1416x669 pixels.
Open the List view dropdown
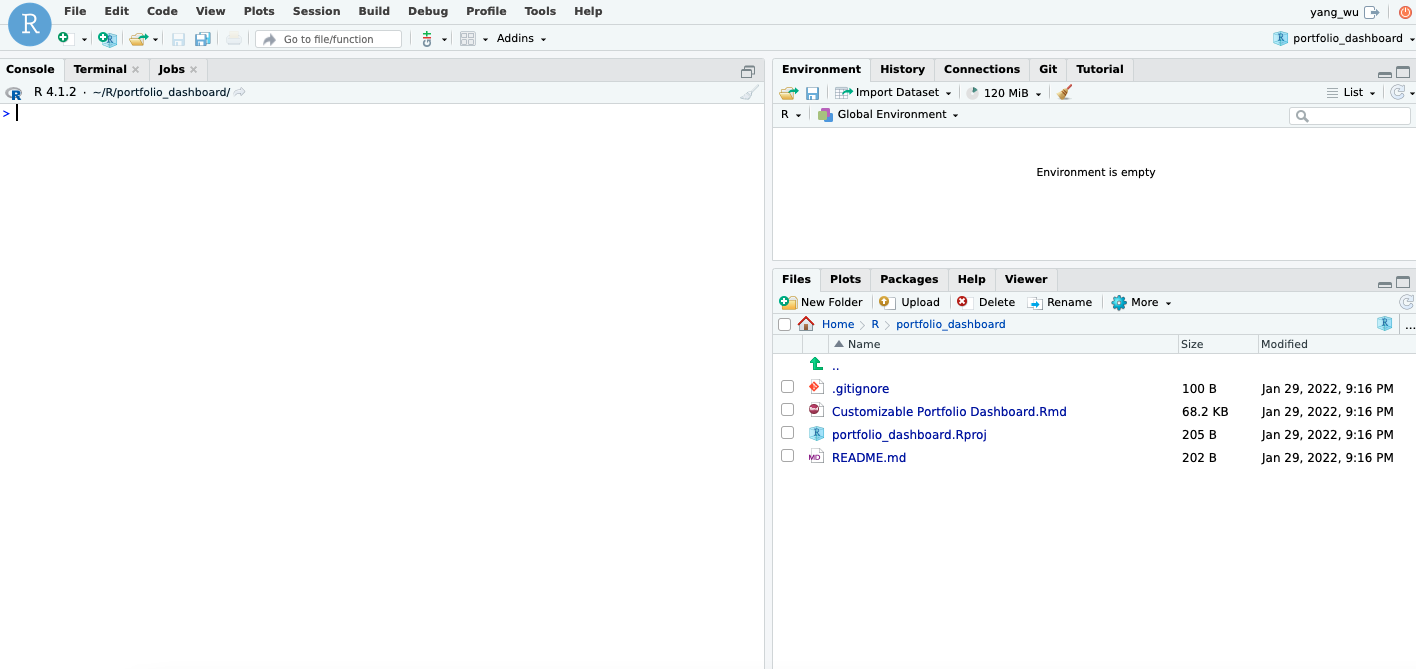(1351, 93)
